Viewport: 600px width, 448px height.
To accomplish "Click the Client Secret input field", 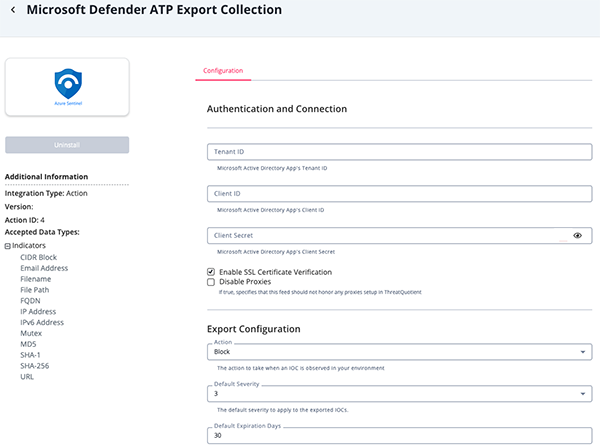I will point(399,235).
